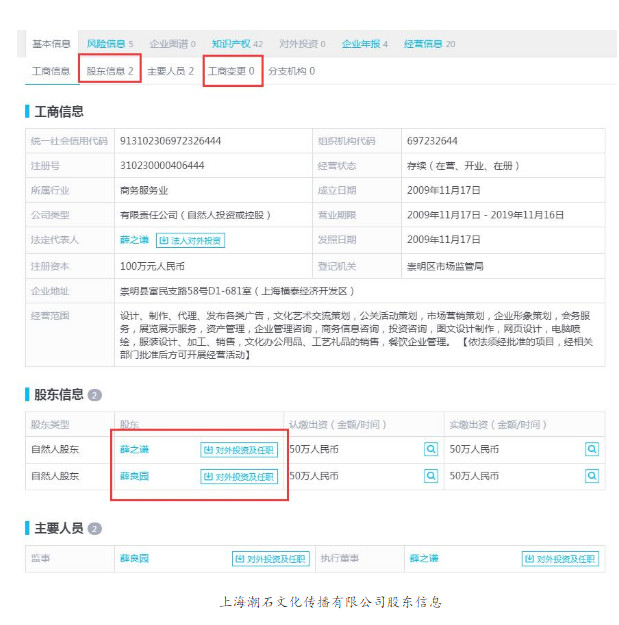
Task: Open the 企业舆情 tab
Action: click(x=172, y=44)
